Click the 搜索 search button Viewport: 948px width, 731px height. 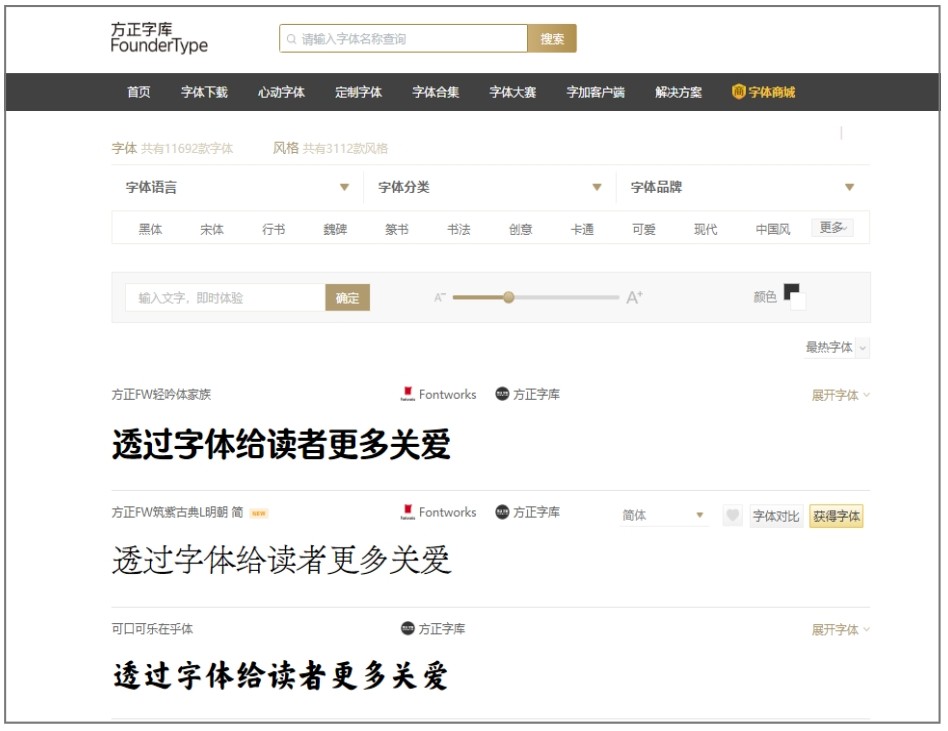pos(552,39)
